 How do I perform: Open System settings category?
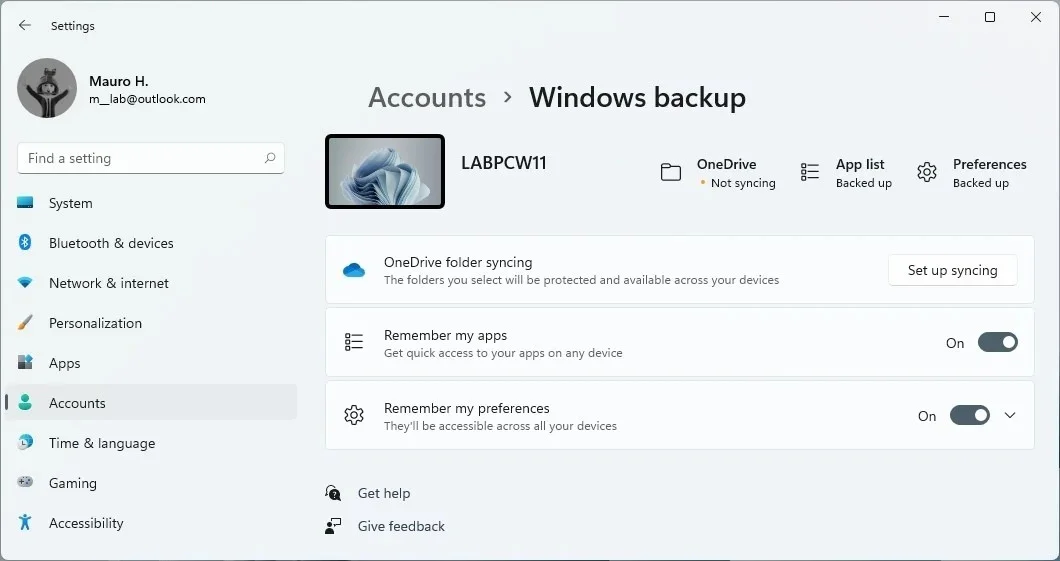pos(70,203)
